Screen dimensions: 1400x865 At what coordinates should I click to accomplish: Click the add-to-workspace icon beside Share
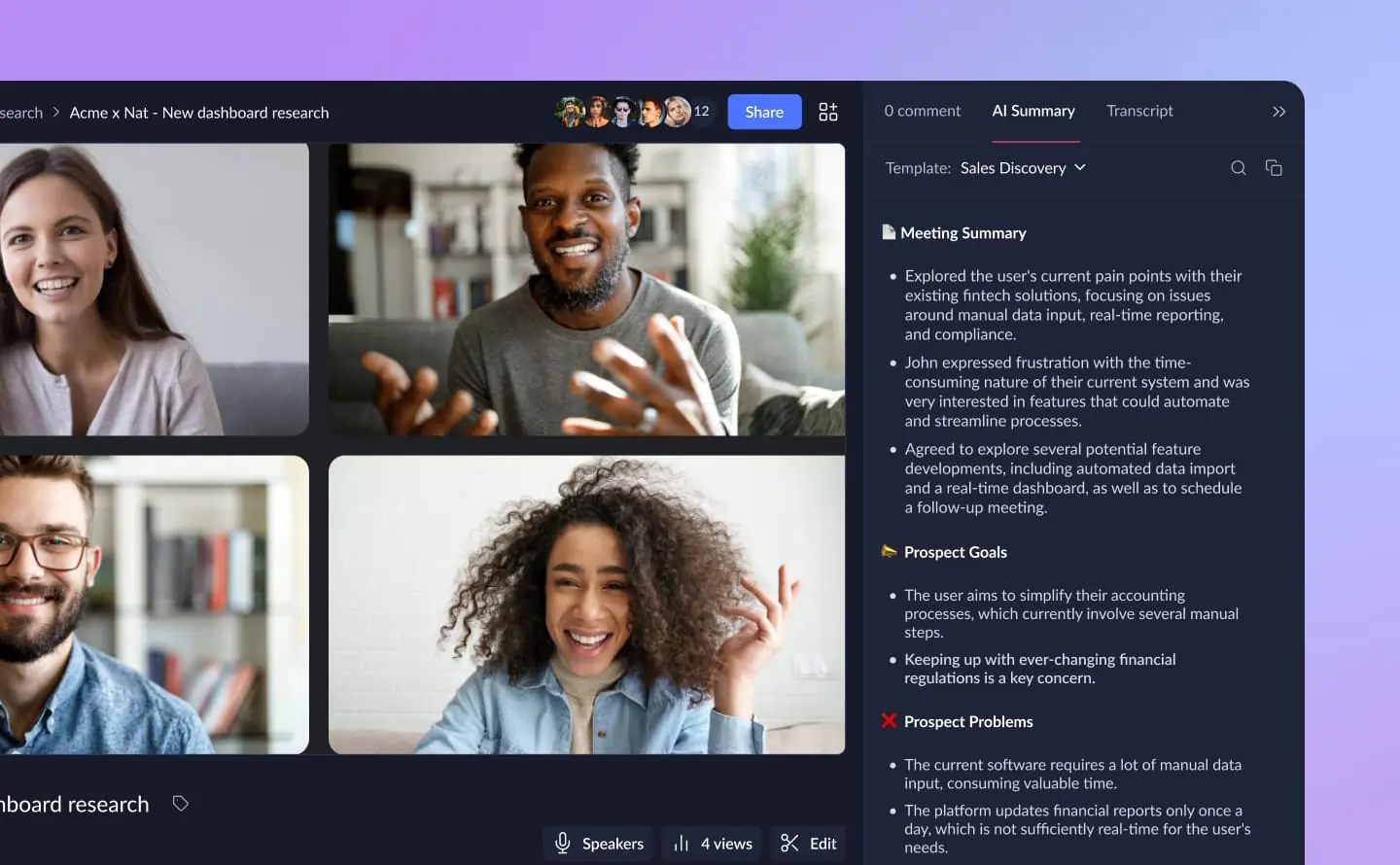tap(827, 111)
